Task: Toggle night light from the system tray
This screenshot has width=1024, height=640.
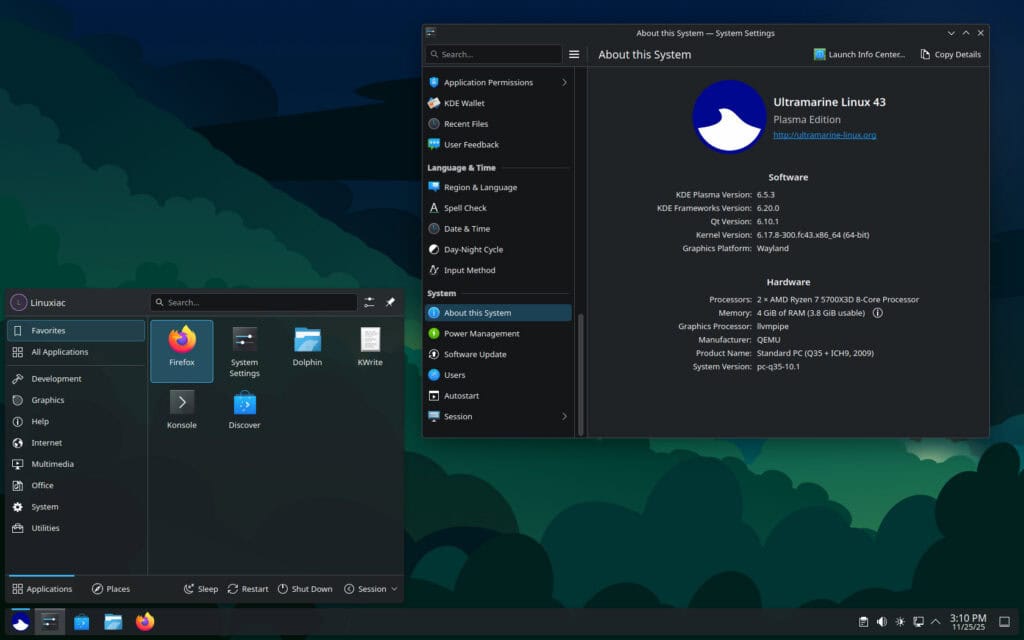Action: (900, 621)
